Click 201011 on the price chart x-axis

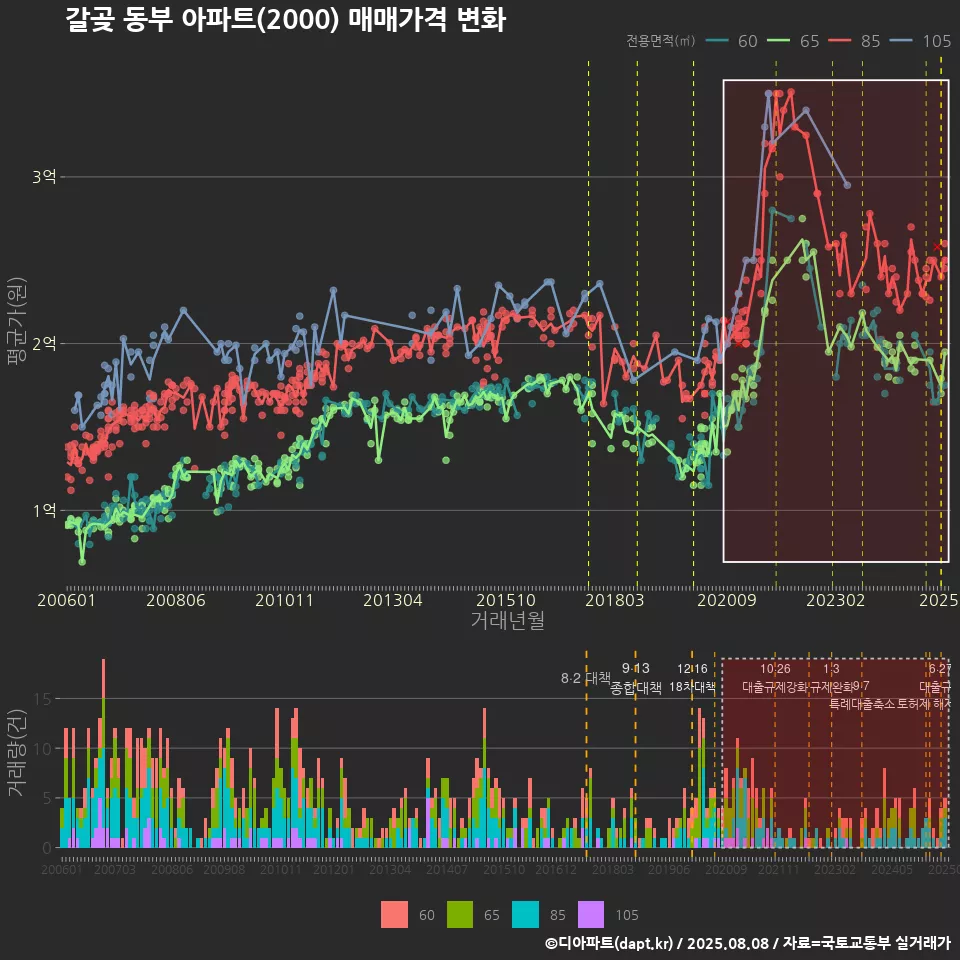[x=284, y=600]
